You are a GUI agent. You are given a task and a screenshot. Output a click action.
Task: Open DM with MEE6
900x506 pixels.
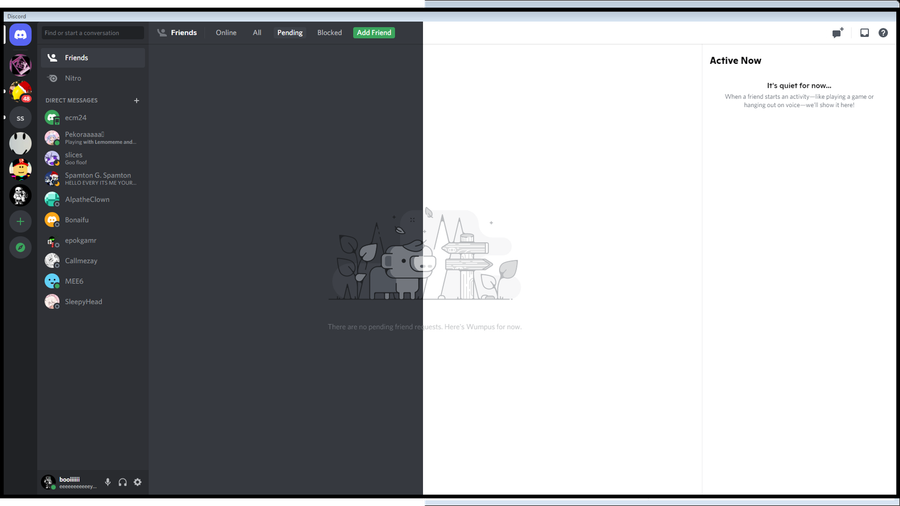(93, 281)
